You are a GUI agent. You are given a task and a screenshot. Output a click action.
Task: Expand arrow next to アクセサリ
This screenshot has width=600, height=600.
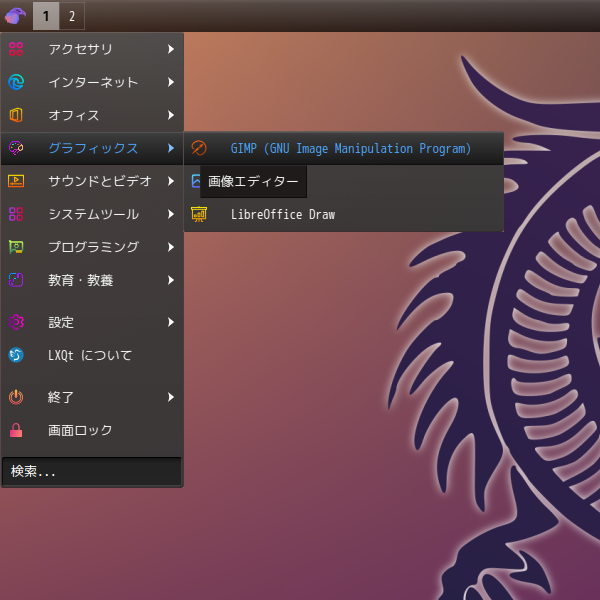[x=171, y=49]
